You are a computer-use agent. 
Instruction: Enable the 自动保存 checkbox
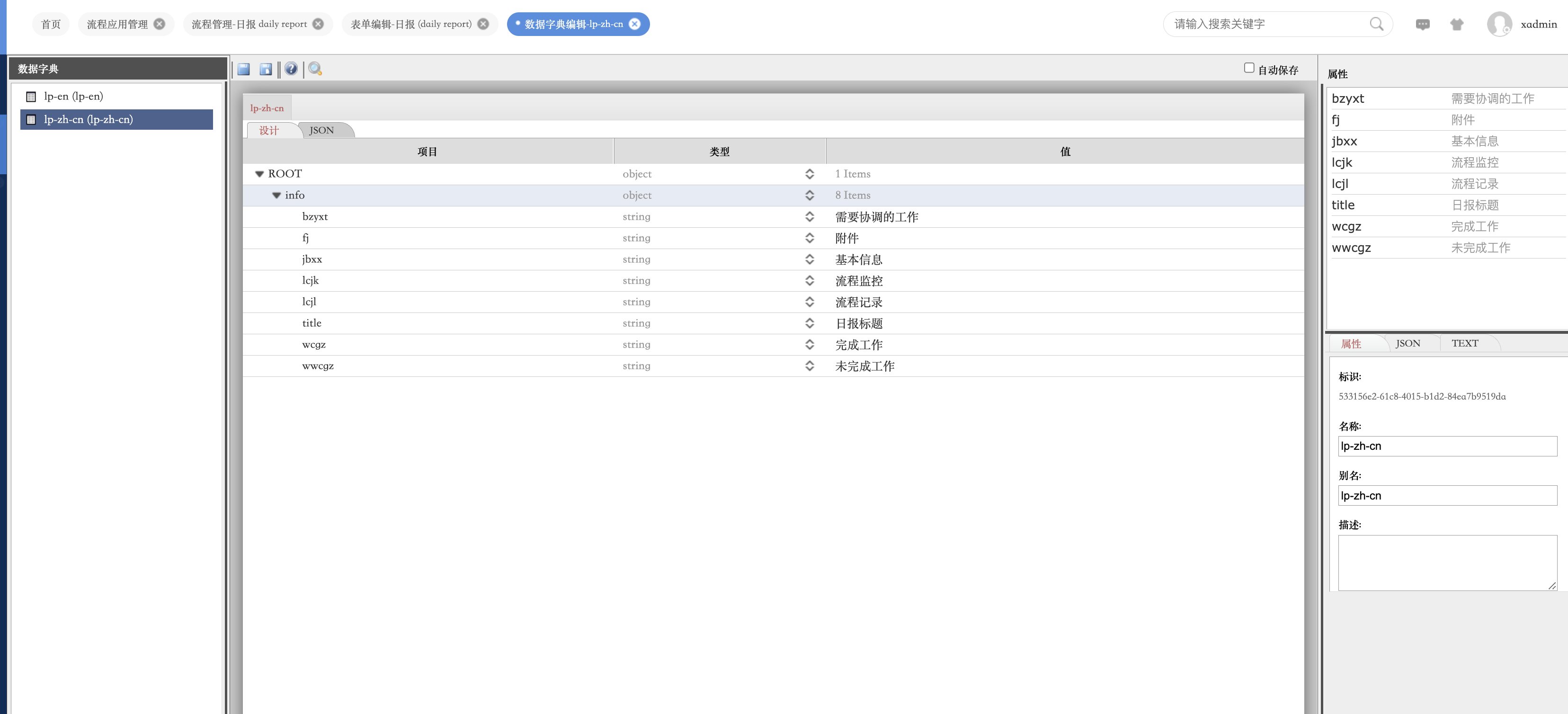pyautogui.click(x=1249, y=68)
